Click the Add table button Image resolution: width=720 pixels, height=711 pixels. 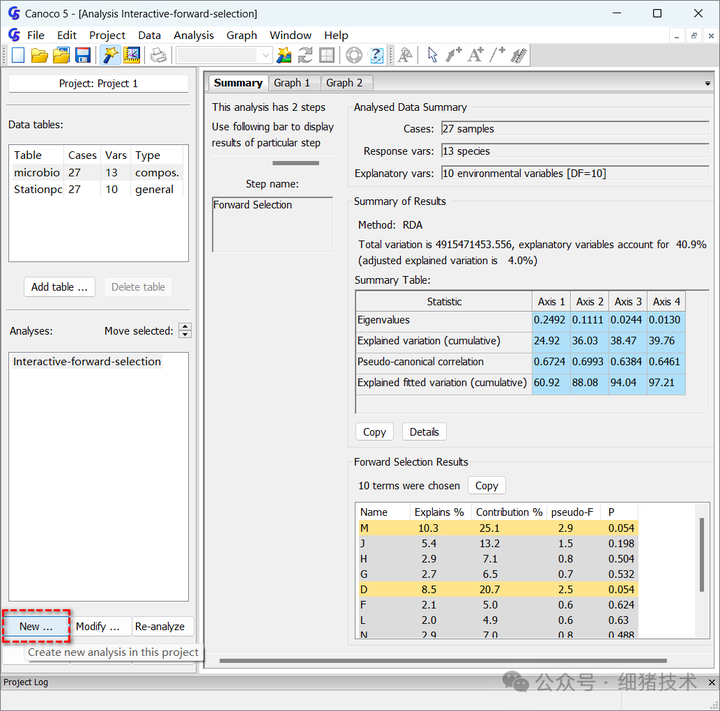coord(59,287)
